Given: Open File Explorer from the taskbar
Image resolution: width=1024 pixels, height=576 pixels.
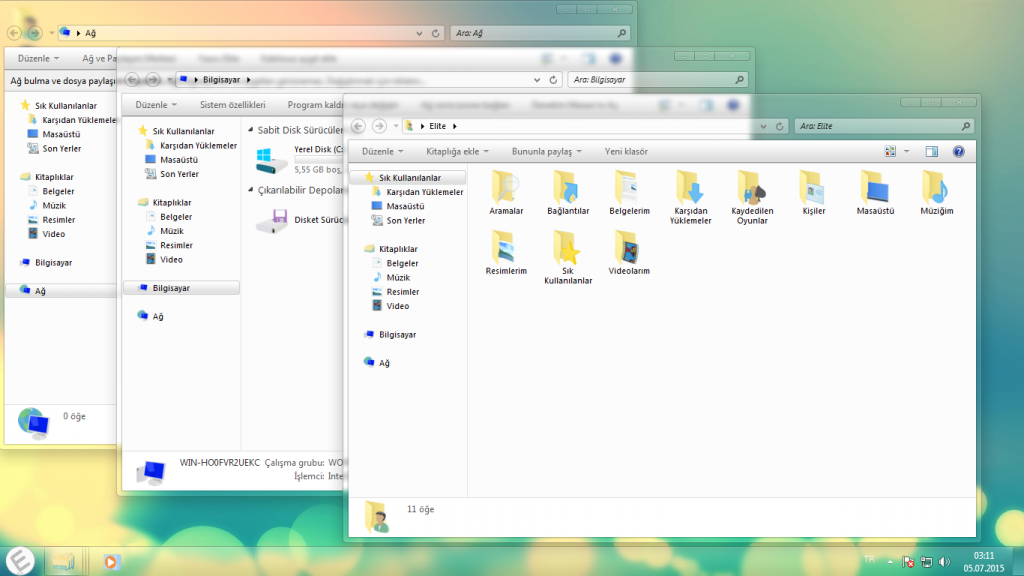Looking at the screenshot, I should 63,561.
